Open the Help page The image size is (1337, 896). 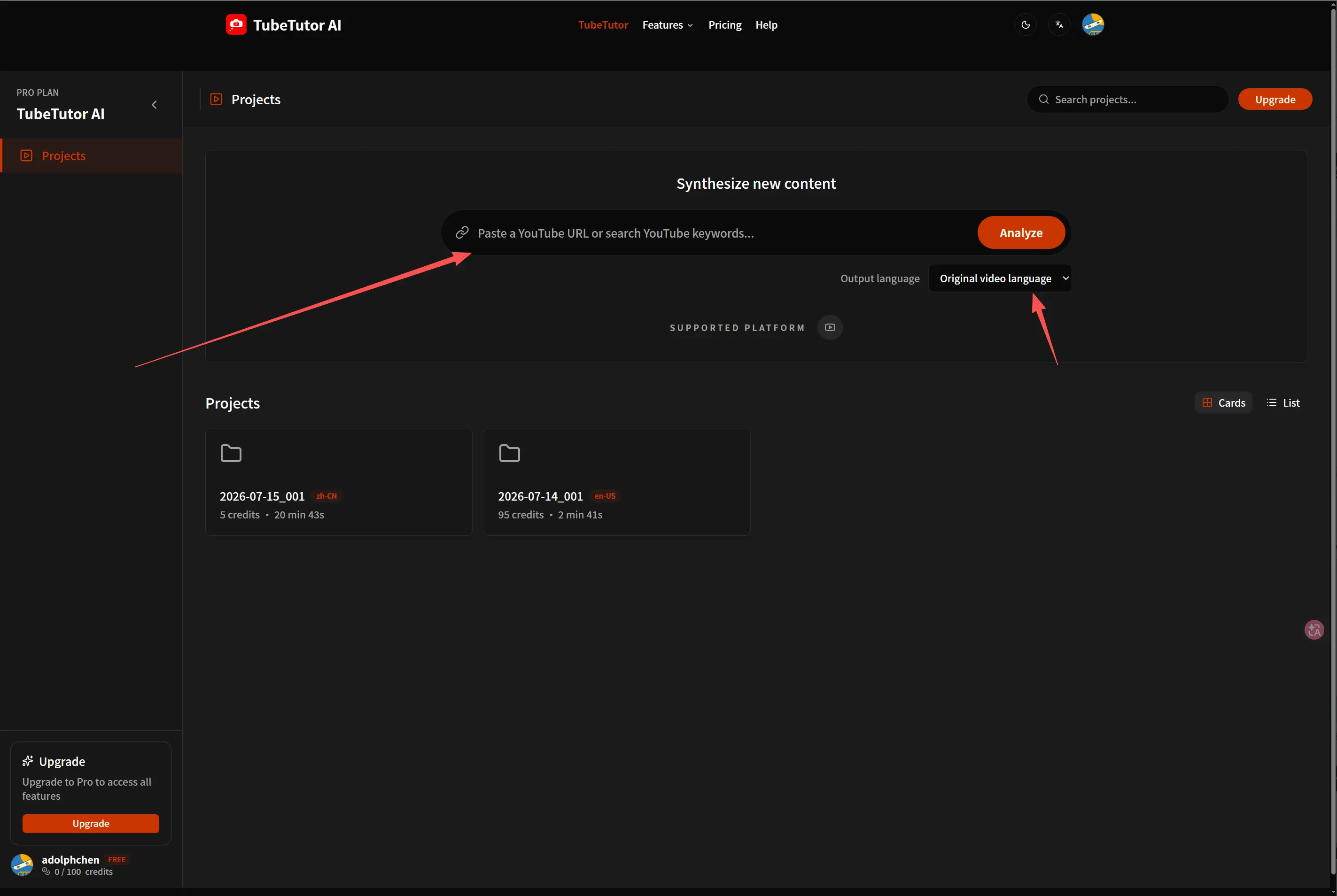coord(766,25)
